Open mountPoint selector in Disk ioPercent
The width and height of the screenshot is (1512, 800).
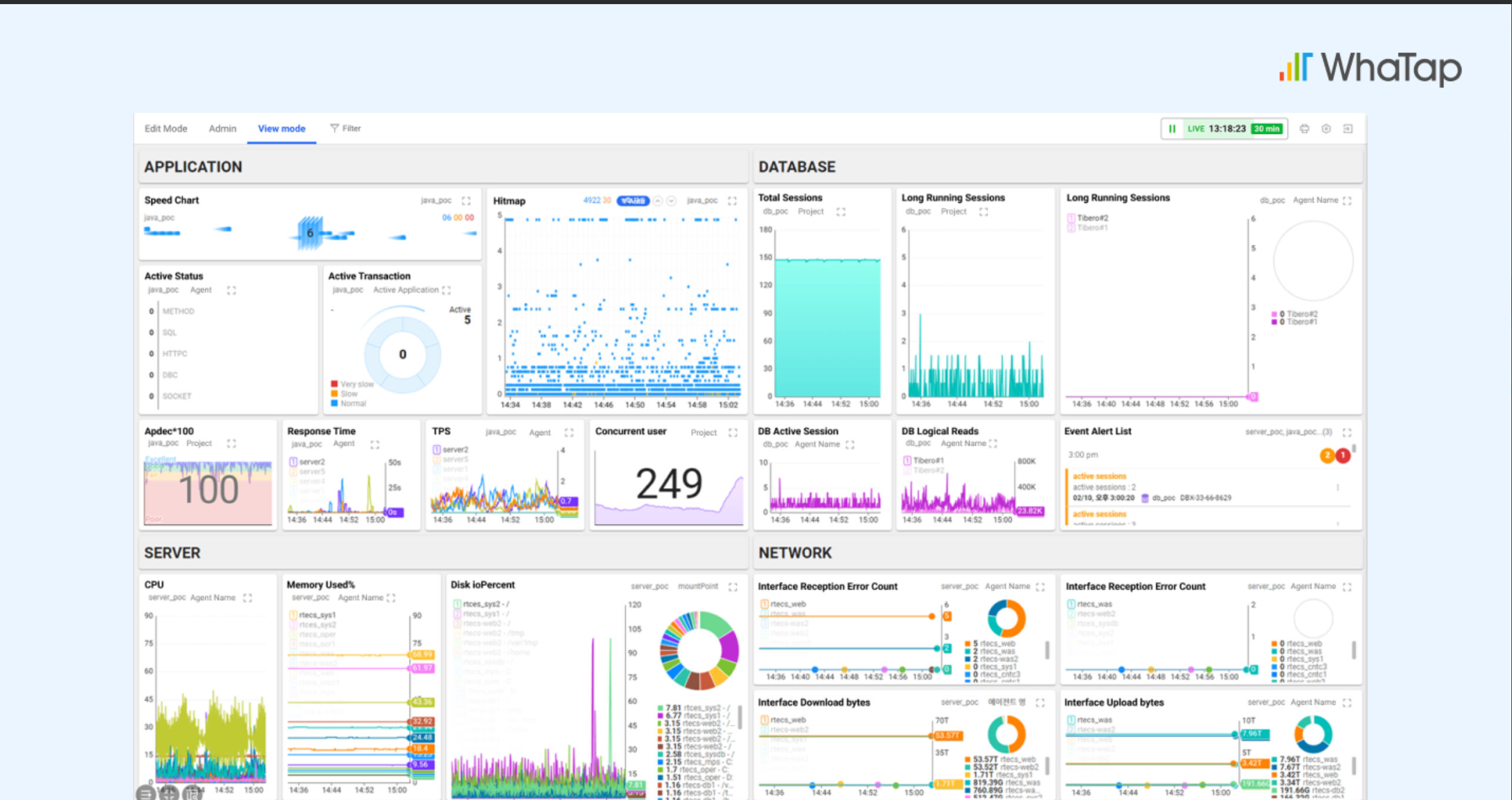(x=698, y=587)
